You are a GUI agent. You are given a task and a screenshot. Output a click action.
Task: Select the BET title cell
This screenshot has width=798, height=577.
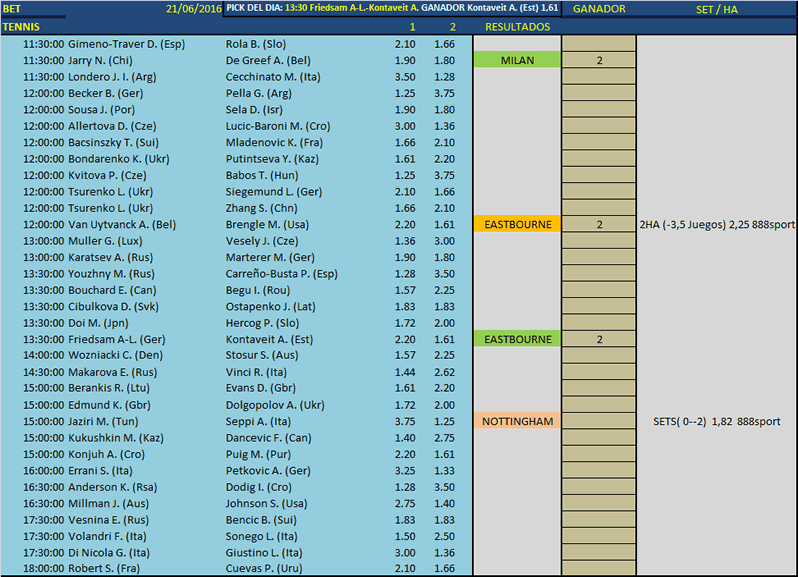point(11,9)
